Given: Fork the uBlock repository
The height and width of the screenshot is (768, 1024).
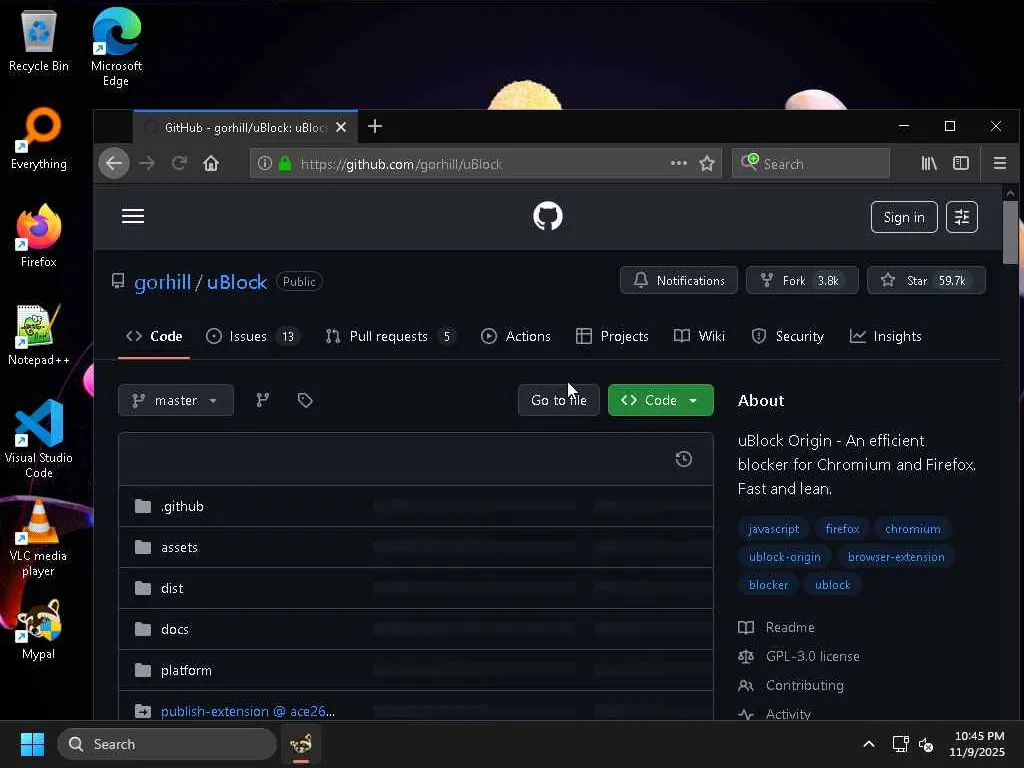Looking at the screenshot, I should 802,280.
